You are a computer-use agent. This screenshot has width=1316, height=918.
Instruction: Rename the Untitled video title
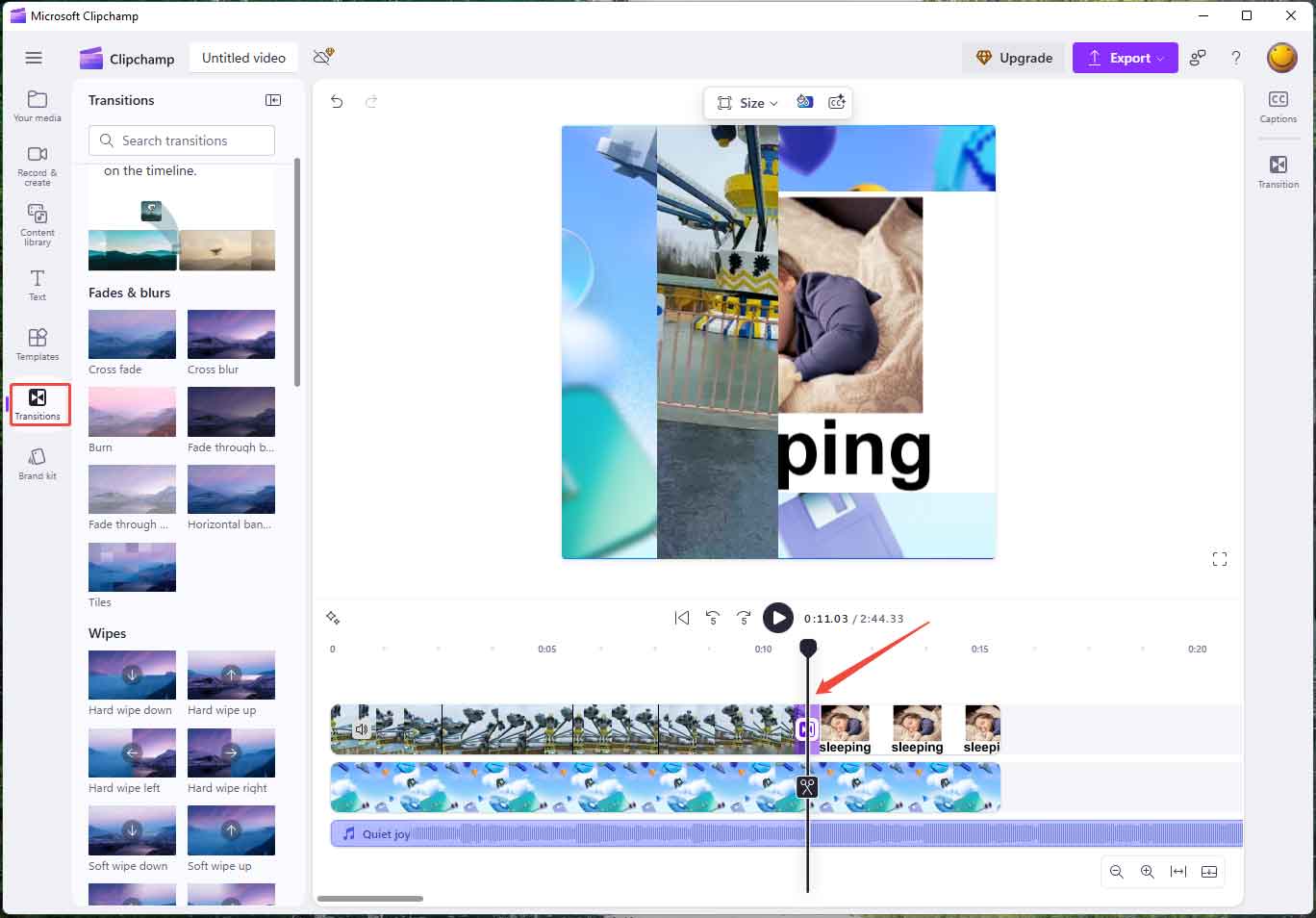[242, 58]
